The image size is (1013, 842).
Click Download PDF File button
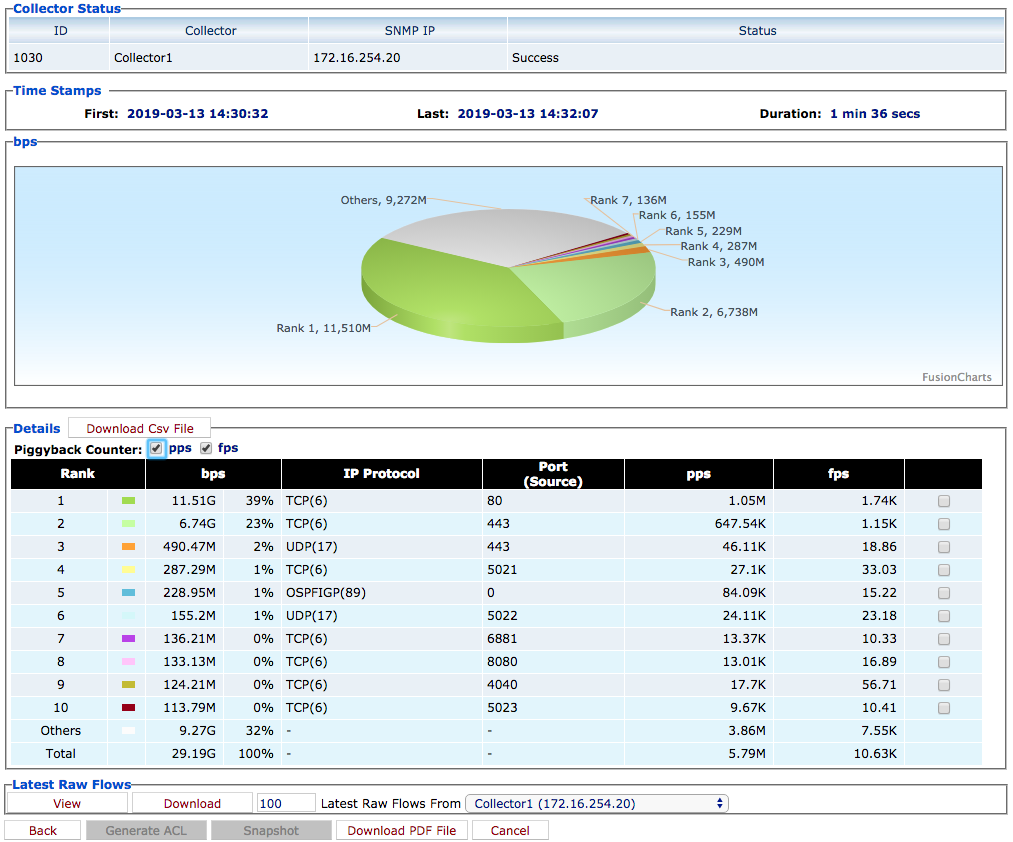click(x=401, y=830)
